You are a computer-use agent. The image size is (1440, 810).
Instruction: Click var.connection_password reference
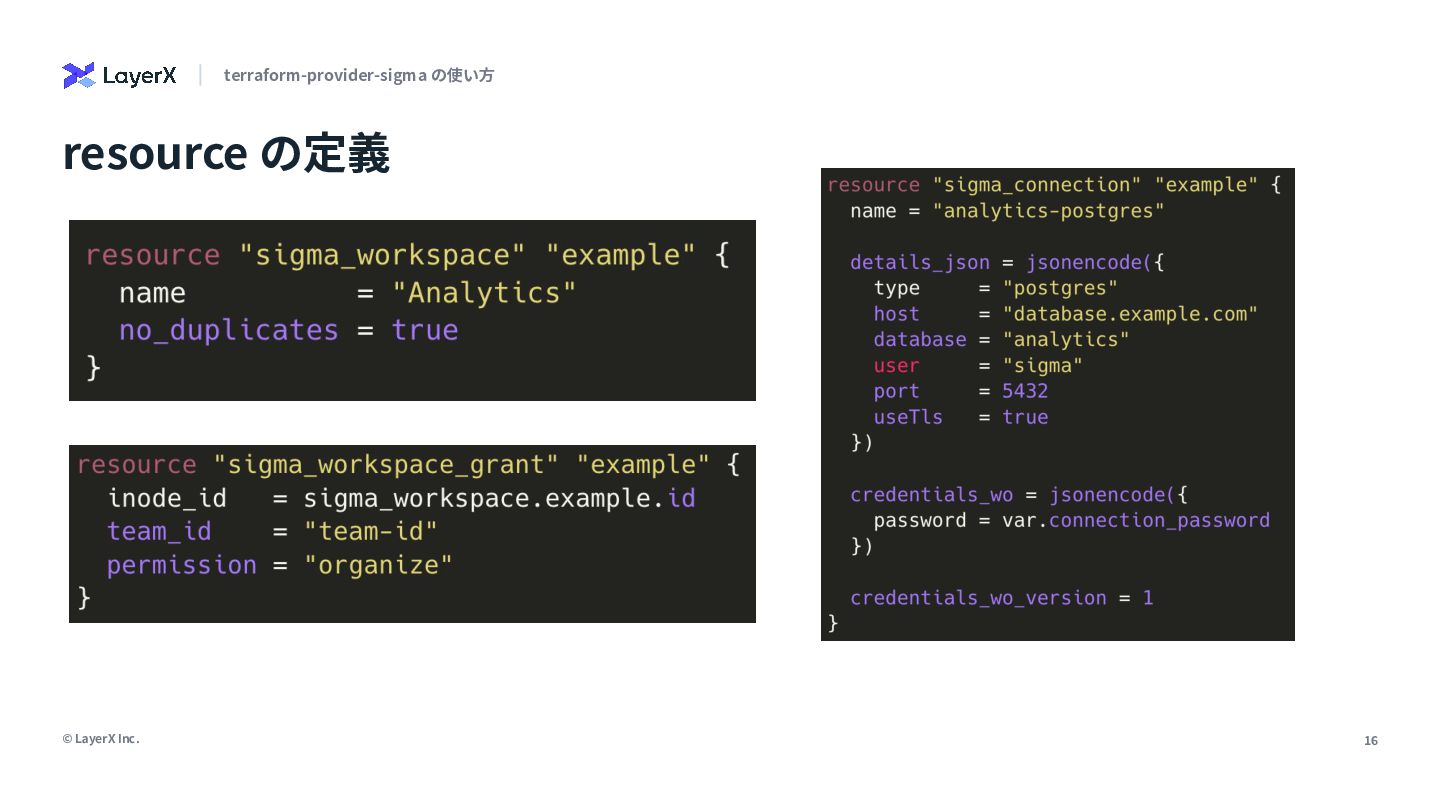click(1136, 520)
